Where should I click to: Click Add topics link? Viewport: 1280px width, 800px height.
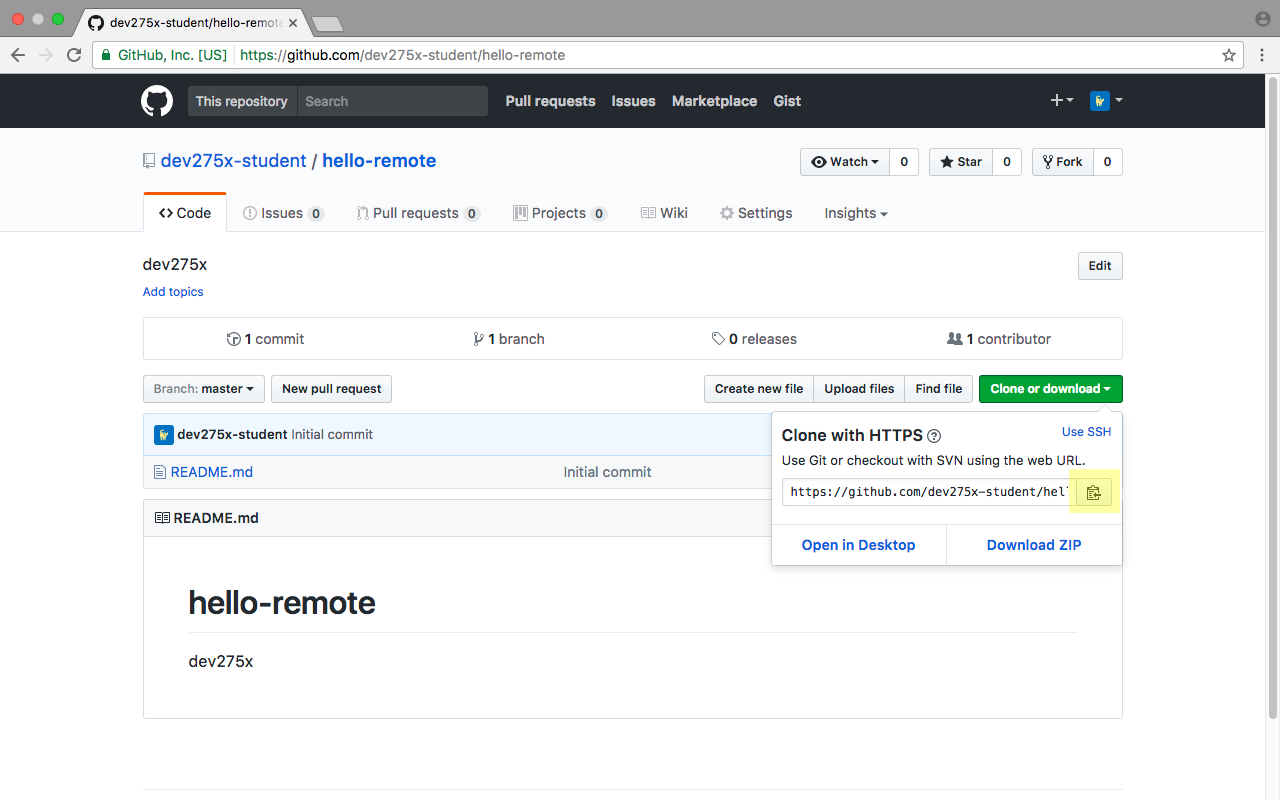pyautogui.click(x=173, y=292)
